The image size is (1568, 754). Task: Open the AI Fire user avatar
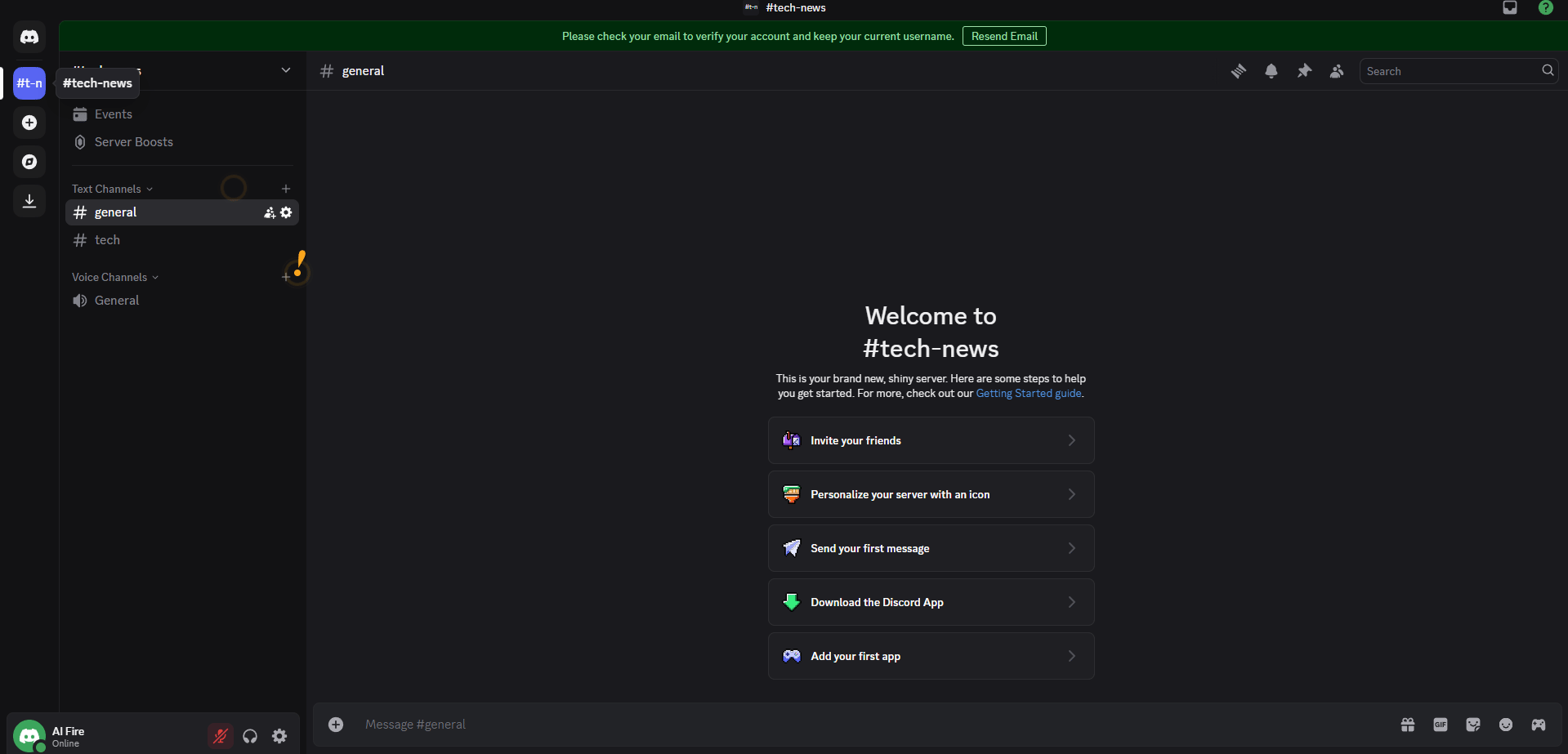(29, 736)
